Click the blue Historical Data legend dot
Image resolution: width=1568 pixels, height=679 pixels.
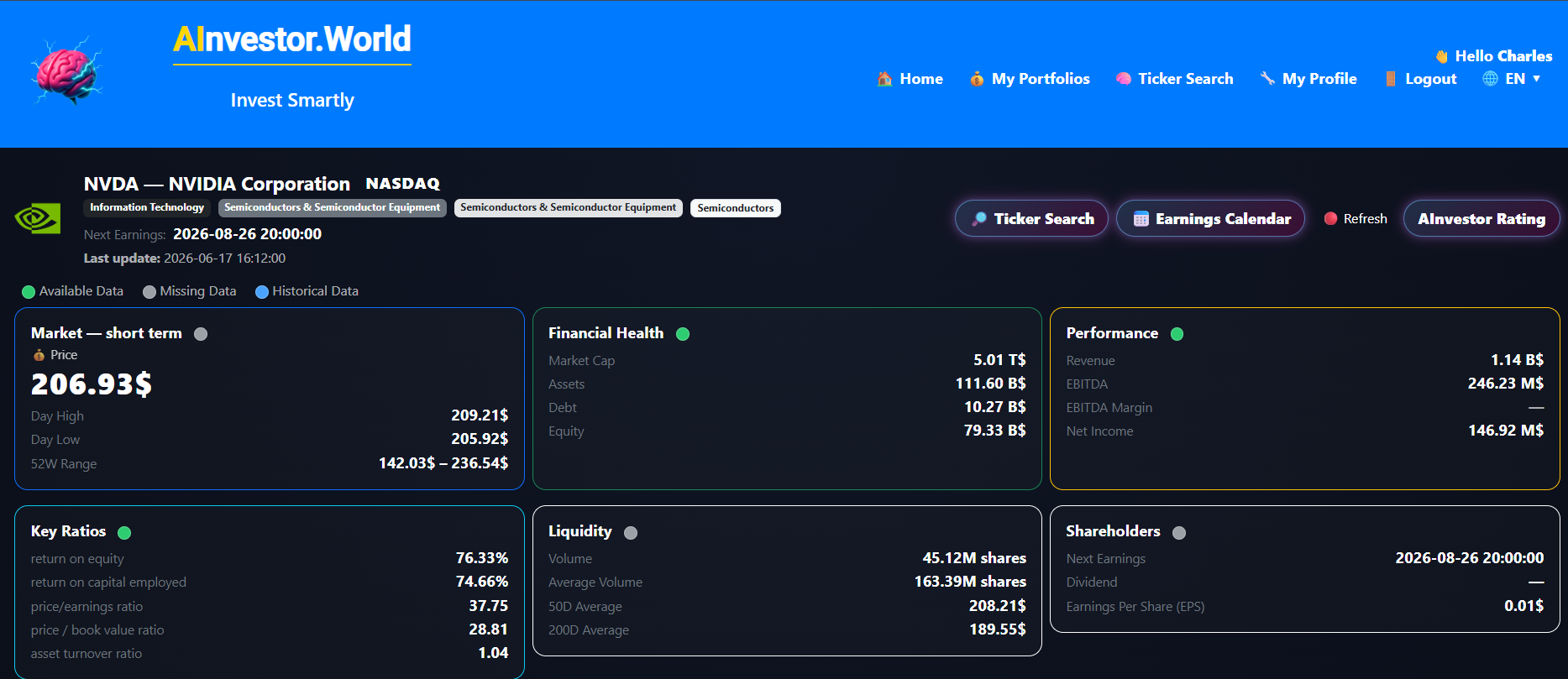pyautogui.click(x=262, y=292)
